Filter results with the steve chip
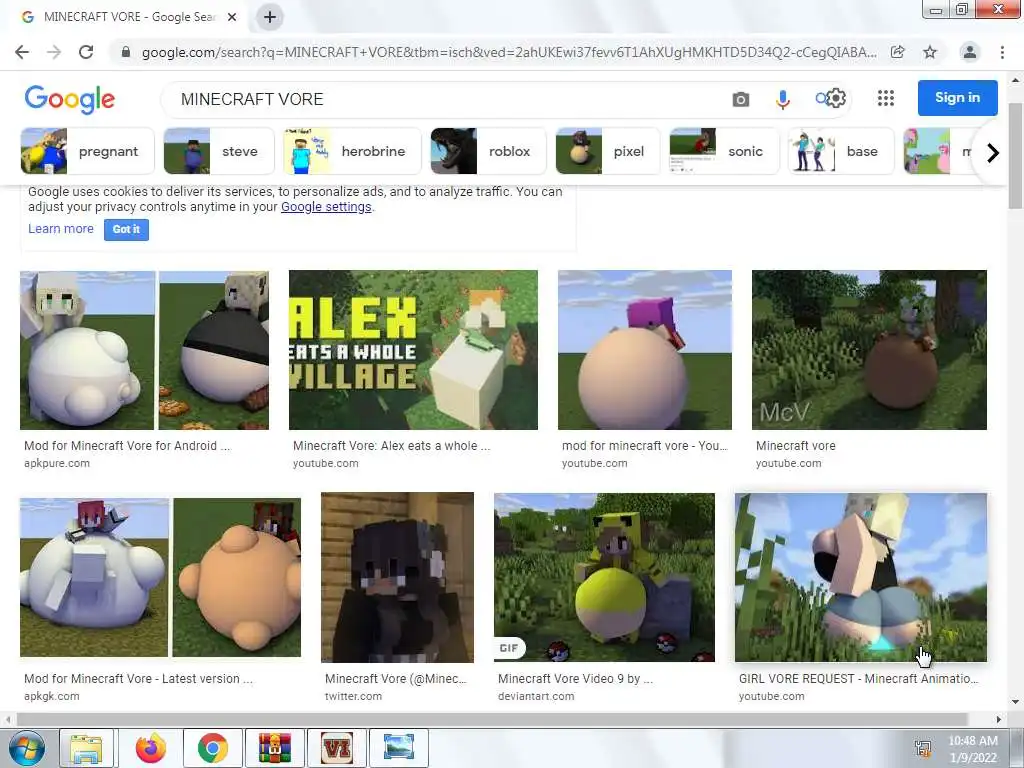The width and height of the screenshot is (1024, 768). coord(219,152)
